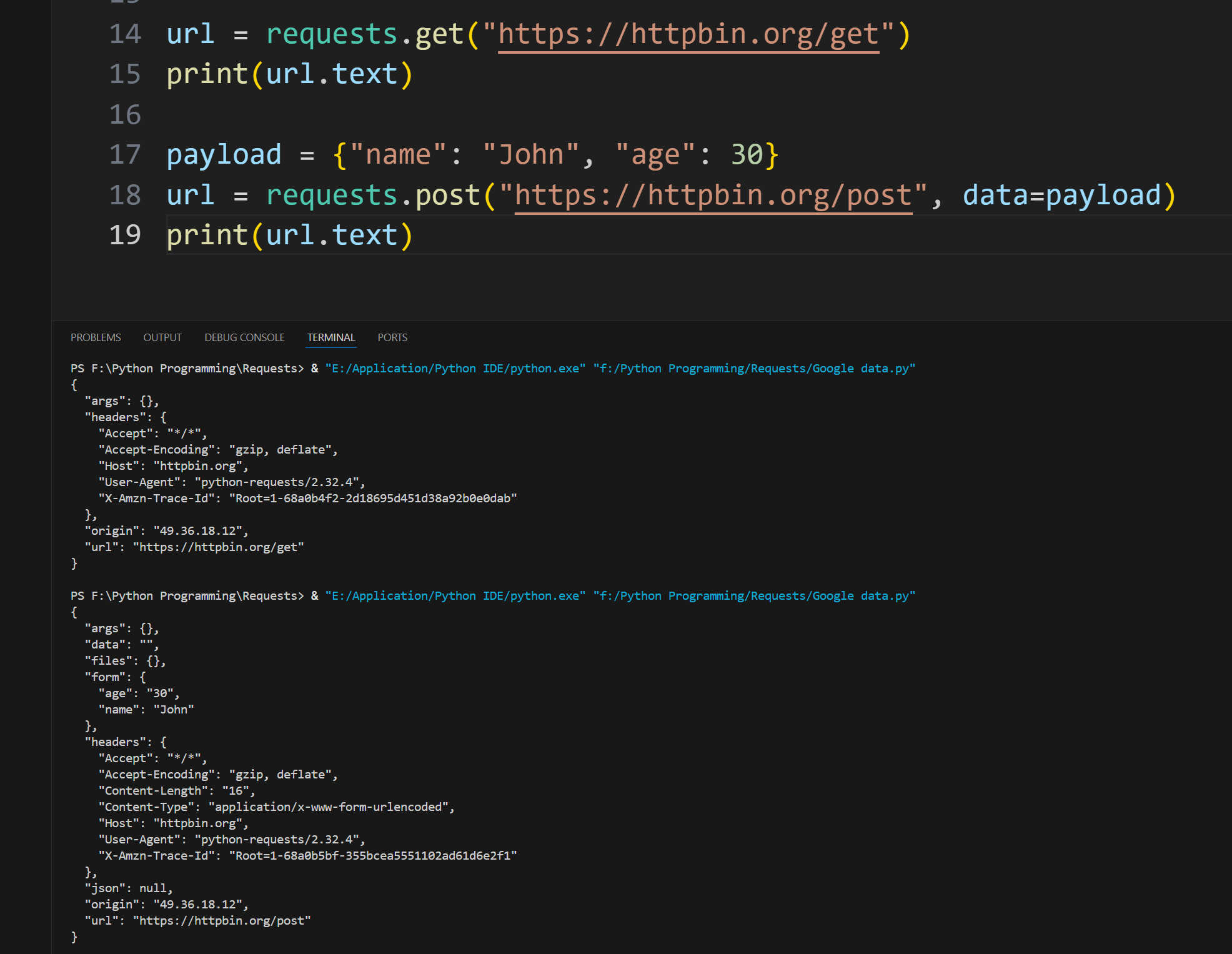Screen dimensions: 1232x954
Task: Click the httpbin.org/post URL in line 18
Action: (713, 195)
